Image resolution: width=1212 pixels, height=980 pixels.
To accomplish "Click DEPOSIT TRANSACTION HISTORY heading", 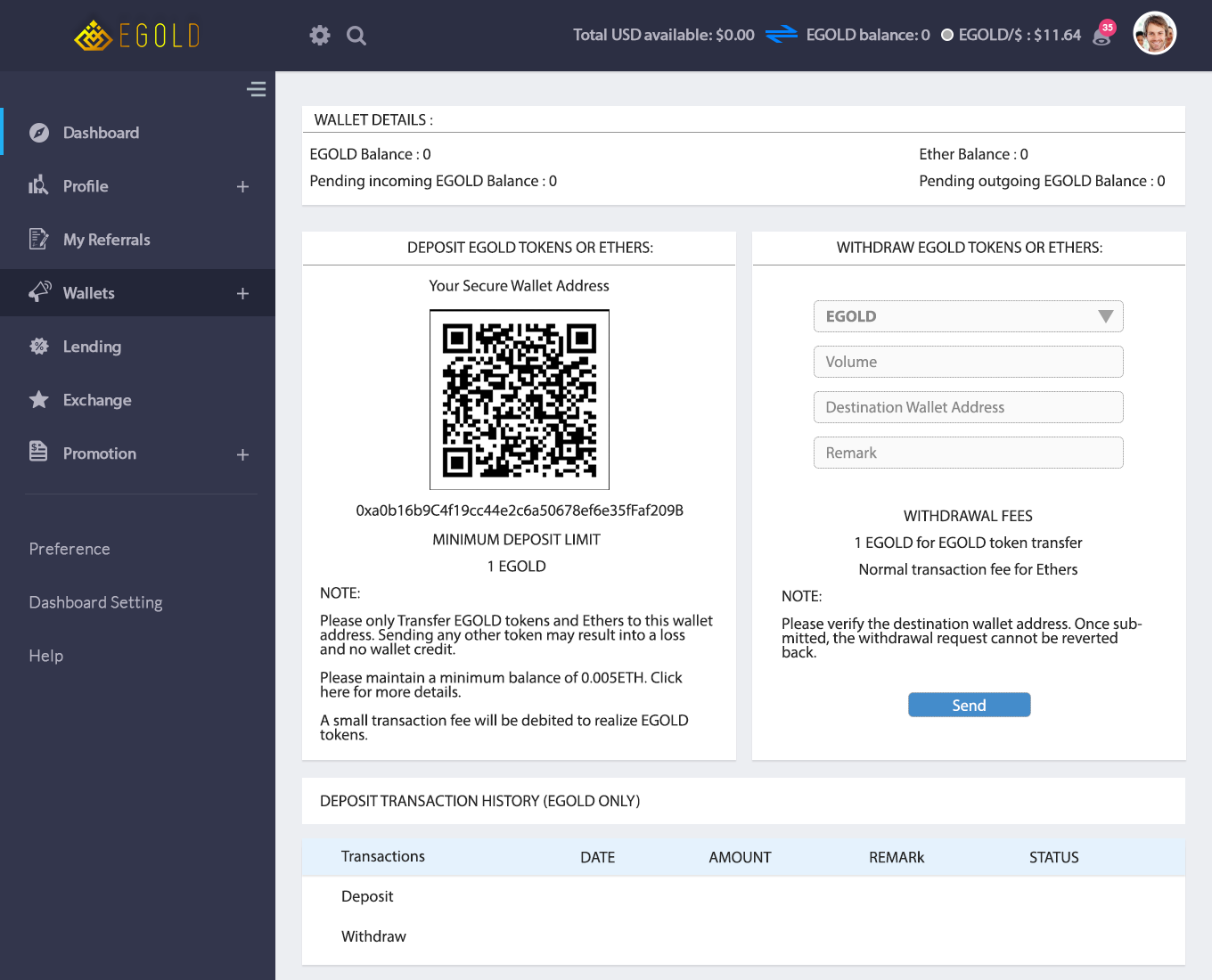I will 479,801.
